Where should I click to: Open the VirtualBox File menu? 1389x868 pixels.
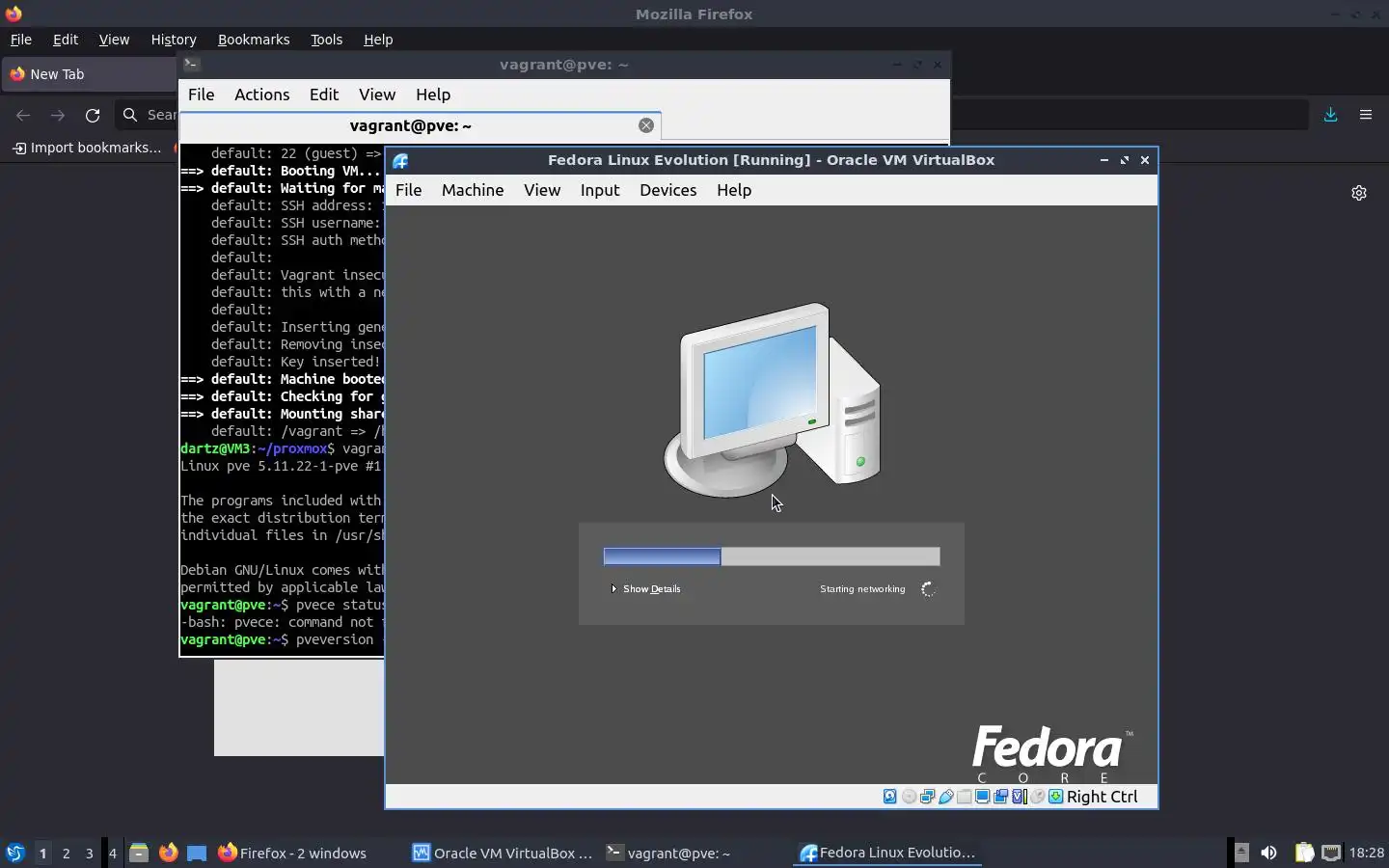pyautogui.click(x=408, y=190)
